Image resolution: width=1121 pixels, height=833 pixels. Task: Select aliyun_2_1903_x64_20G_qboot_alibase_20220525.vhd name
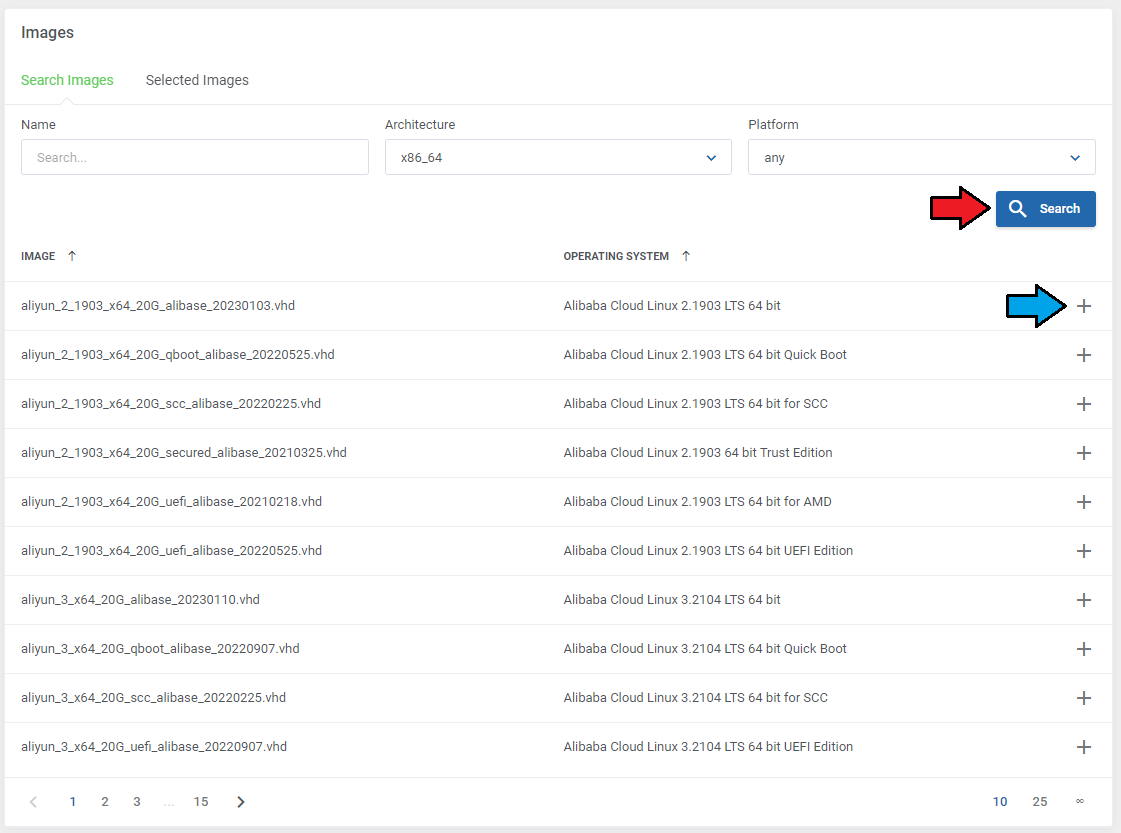(178, 355)
